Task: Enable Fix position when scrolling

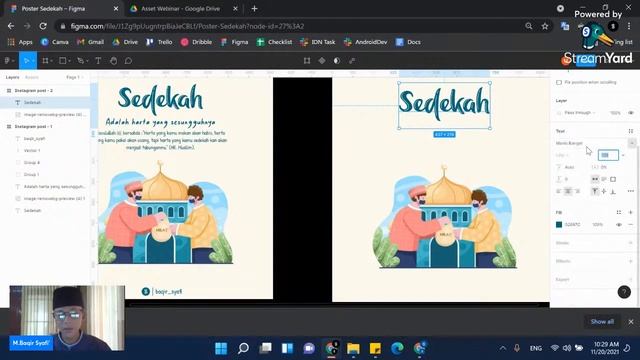Action: [559, 82]
